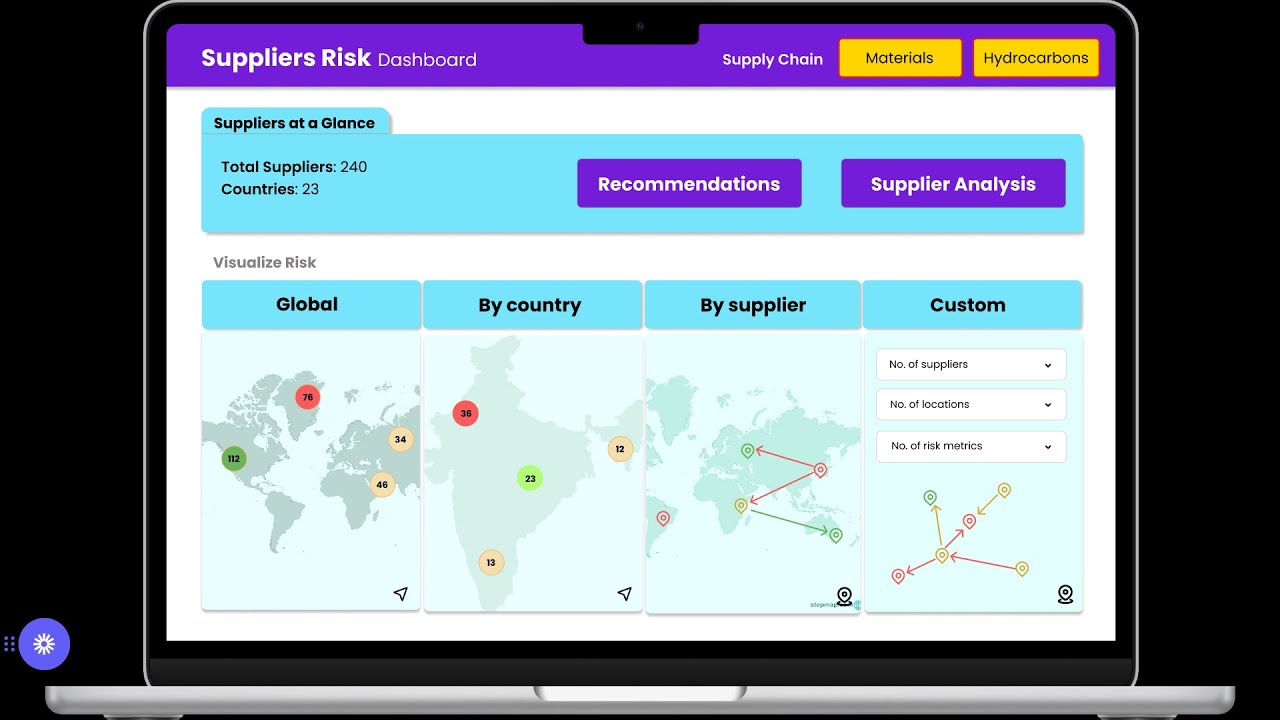Click the Countries: 23 text
This screenshot has height=720, width=1280.
[x=270, y=189]
